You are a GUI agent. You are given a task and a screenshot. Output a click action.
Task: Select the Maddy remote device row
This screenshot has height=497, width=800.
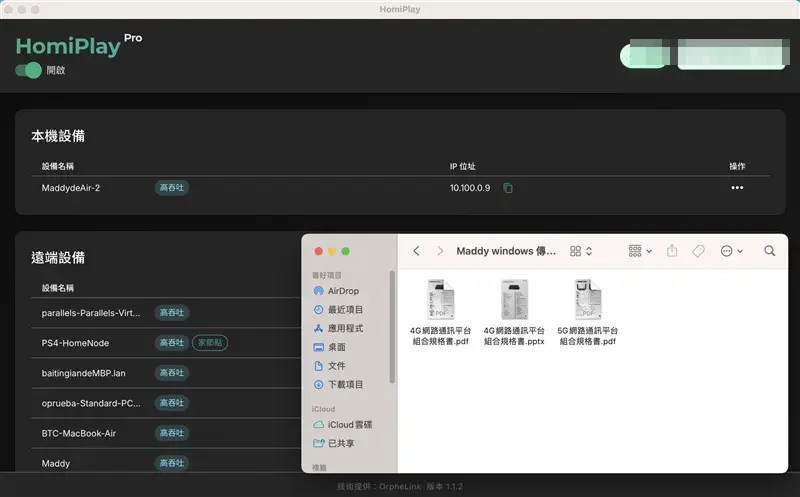click(166, 462)
